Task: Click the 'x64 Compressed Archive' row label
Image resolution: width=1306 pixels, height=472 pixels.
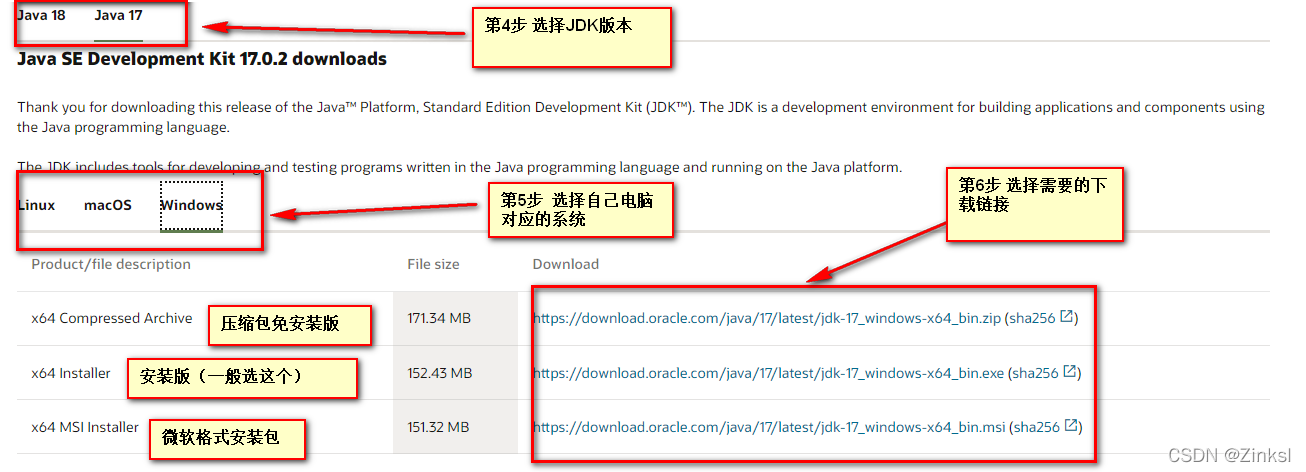Action: coord(112,318)
